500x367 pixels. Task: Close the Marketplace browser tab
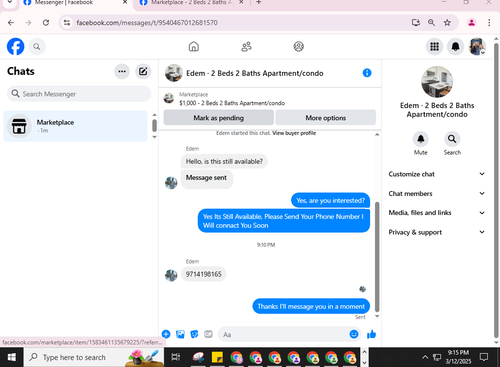(241, 2)
